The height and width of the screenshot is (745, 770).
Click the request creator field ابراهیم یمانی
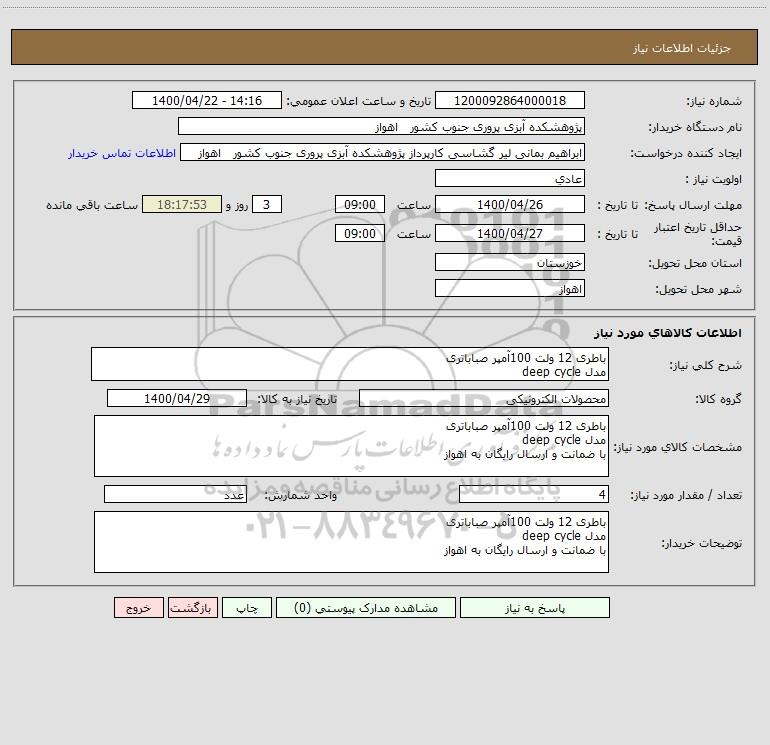(383, 152)
